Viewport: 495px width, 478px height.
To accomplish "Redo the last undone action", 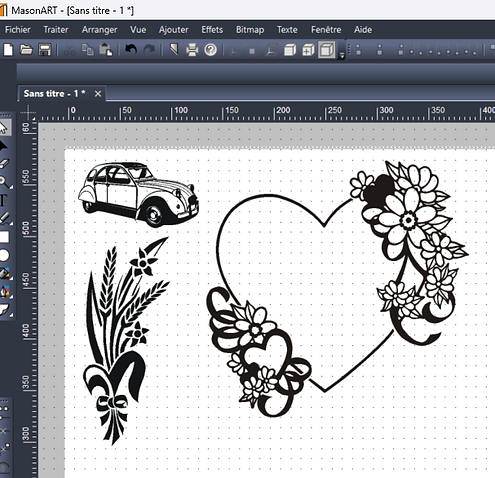I will pyautogui.click(x=149, y=50).
